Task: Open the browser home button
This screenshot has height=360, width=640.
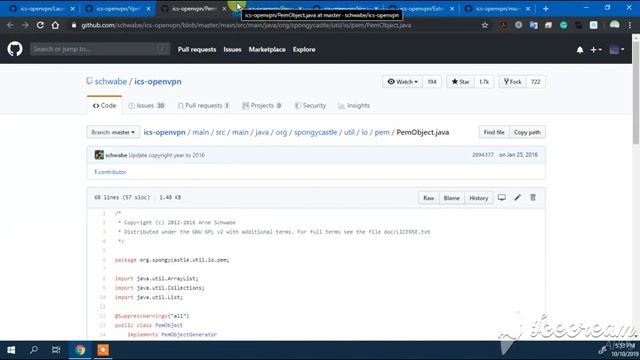Action: click(x=55, y=25)
